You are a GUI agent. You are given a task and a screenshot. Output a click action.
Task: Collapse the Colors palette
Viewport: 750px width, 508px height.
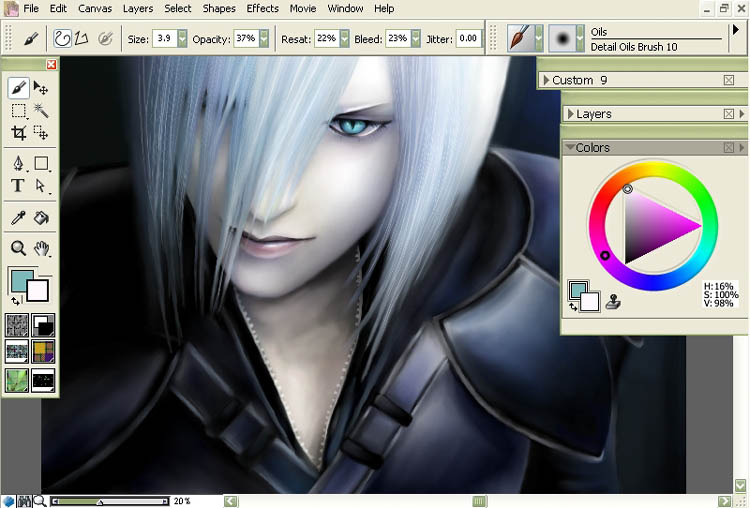pos(570,147)
